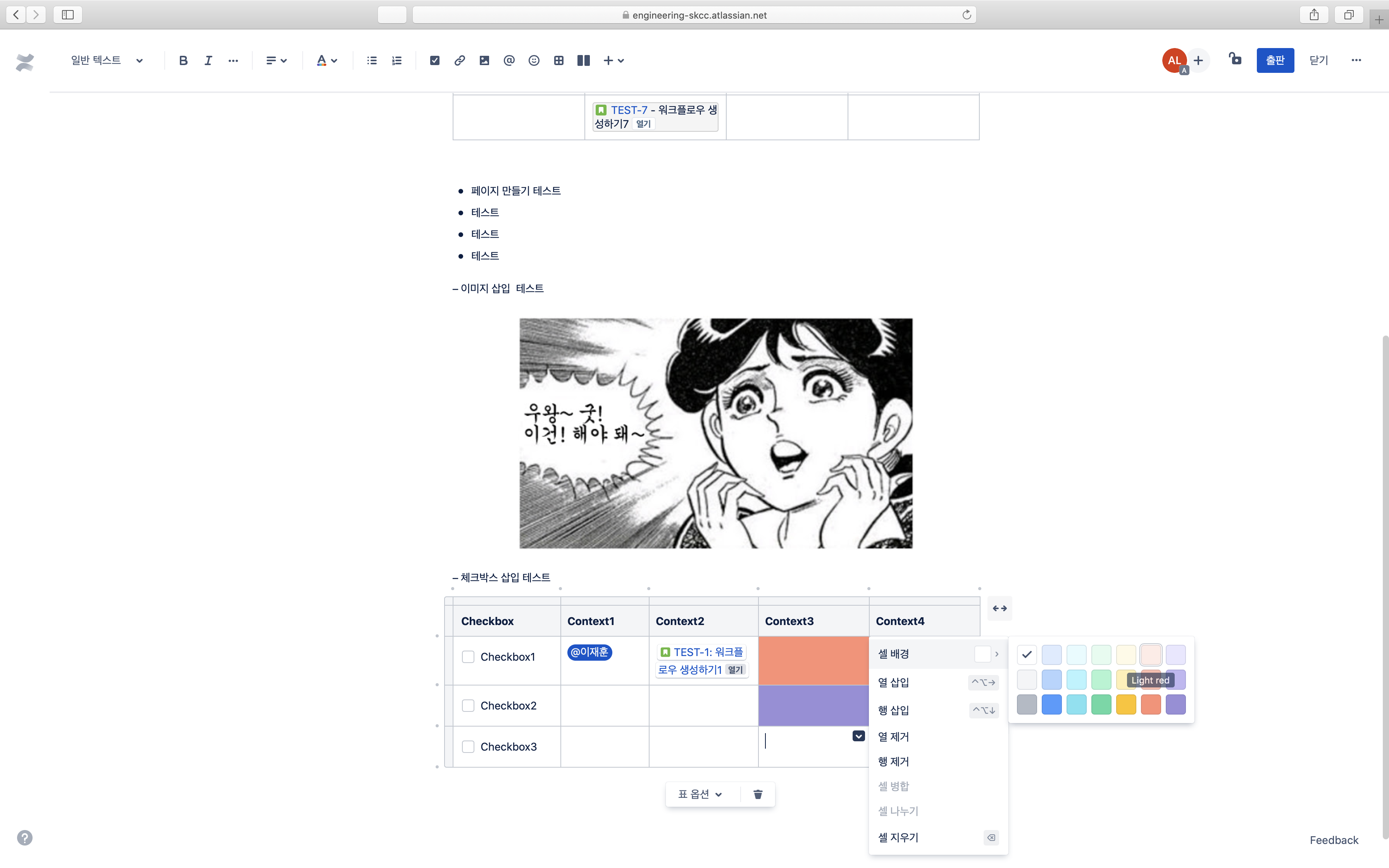Click the Confluence logo icon
This screenshot has width=1389, height=868.
coord(25,62)
